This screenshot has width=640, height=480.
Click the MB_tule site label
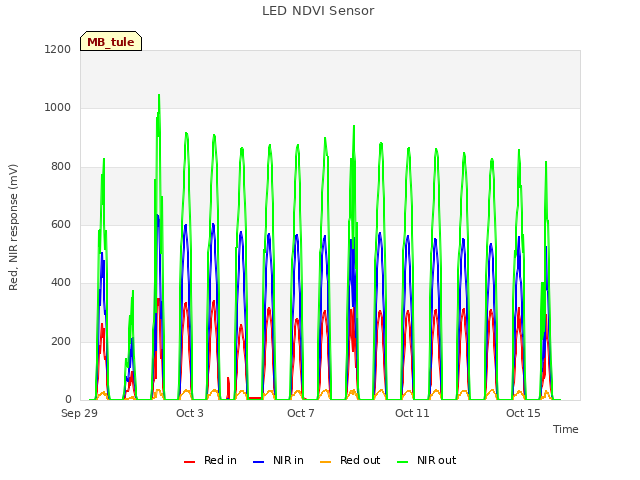(111, 42)
